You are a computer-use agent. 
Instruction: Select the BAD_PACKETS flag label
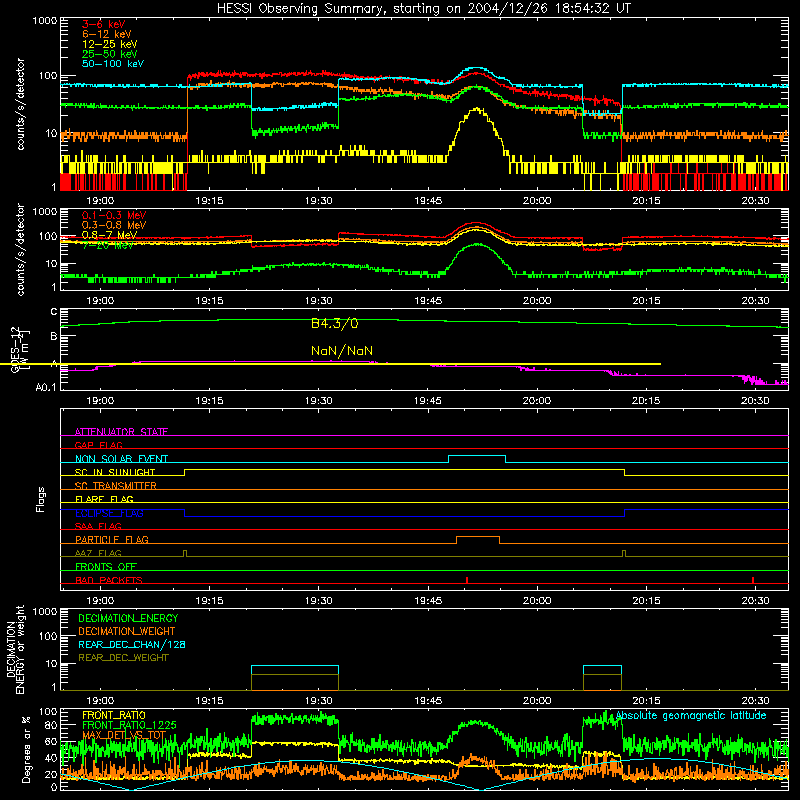click(109, 580)
